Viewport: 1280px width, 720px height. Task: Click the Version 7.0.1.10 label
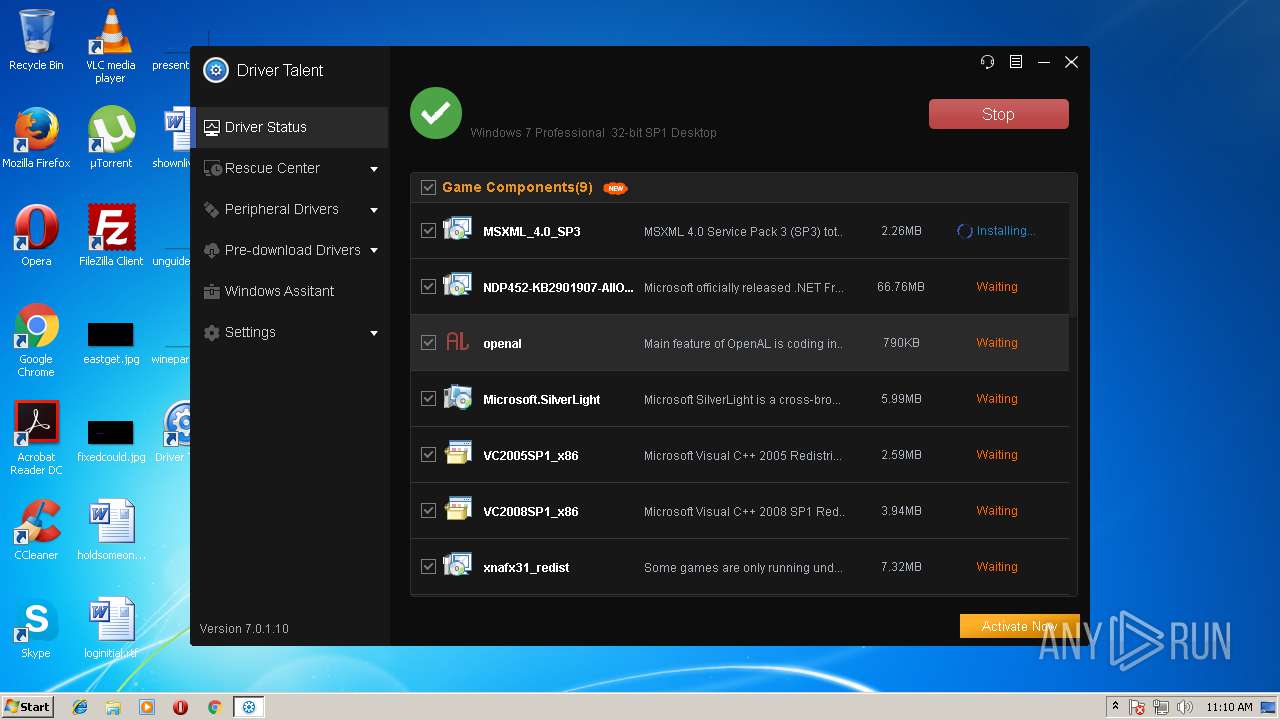tap(244, 629)
